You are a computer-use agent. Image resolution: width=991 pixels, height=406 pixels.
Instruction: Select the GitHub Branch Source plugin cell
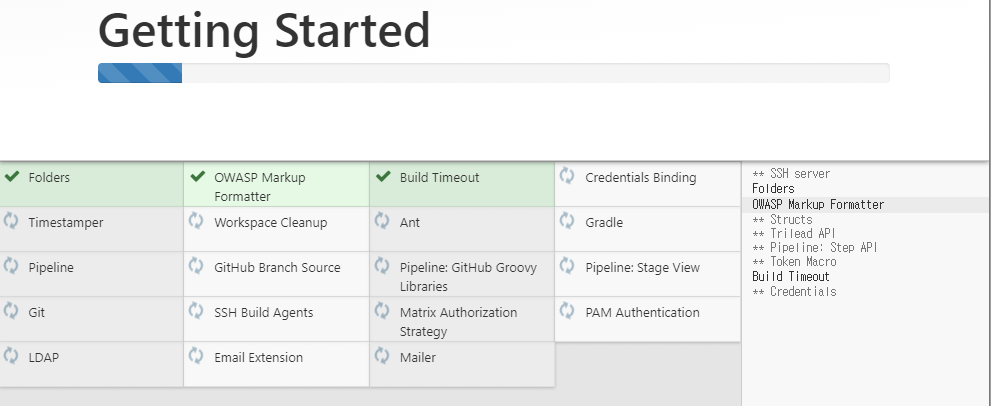pyautogui.click(x=276, y=274)
